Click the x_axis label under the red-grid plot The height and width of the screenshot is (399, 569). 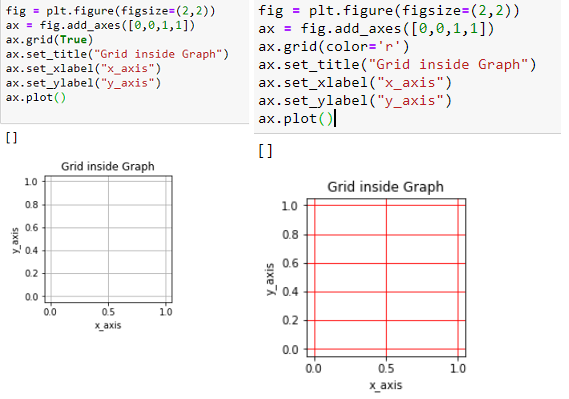tap(386, 385)
